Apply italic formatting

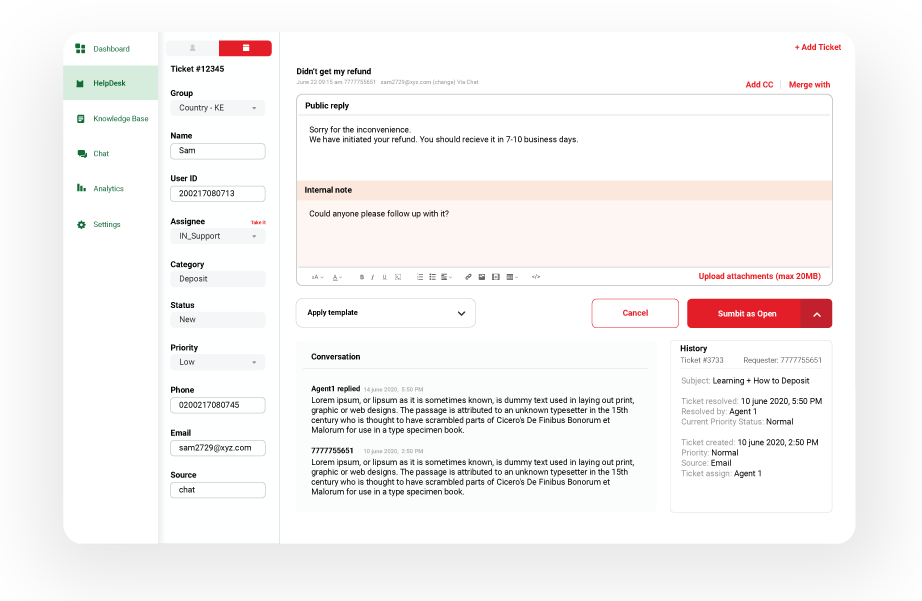click(x=372, y=277)
